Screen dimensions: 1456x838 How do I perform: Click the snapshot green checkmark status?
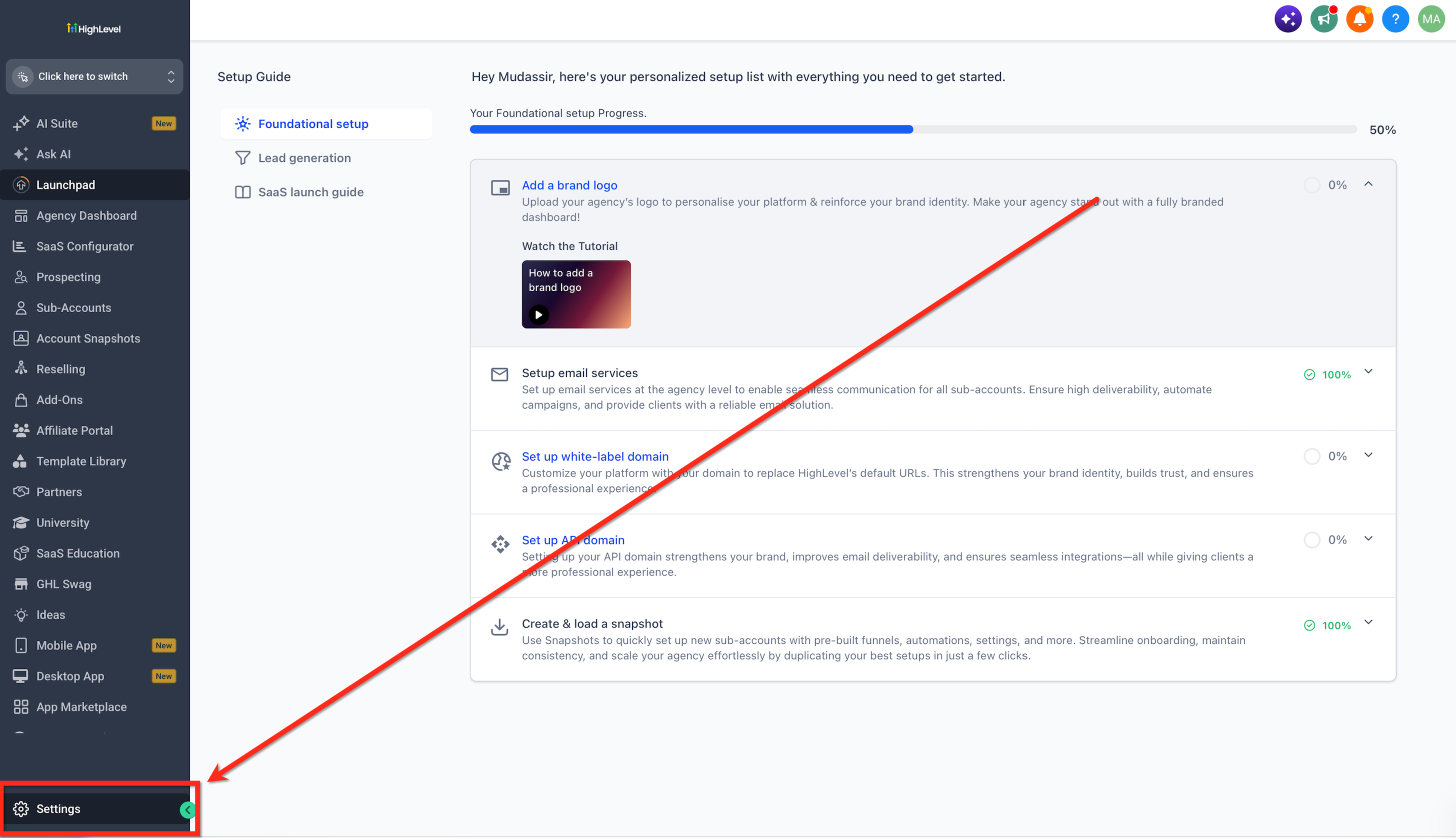(x=1309, y=625)
